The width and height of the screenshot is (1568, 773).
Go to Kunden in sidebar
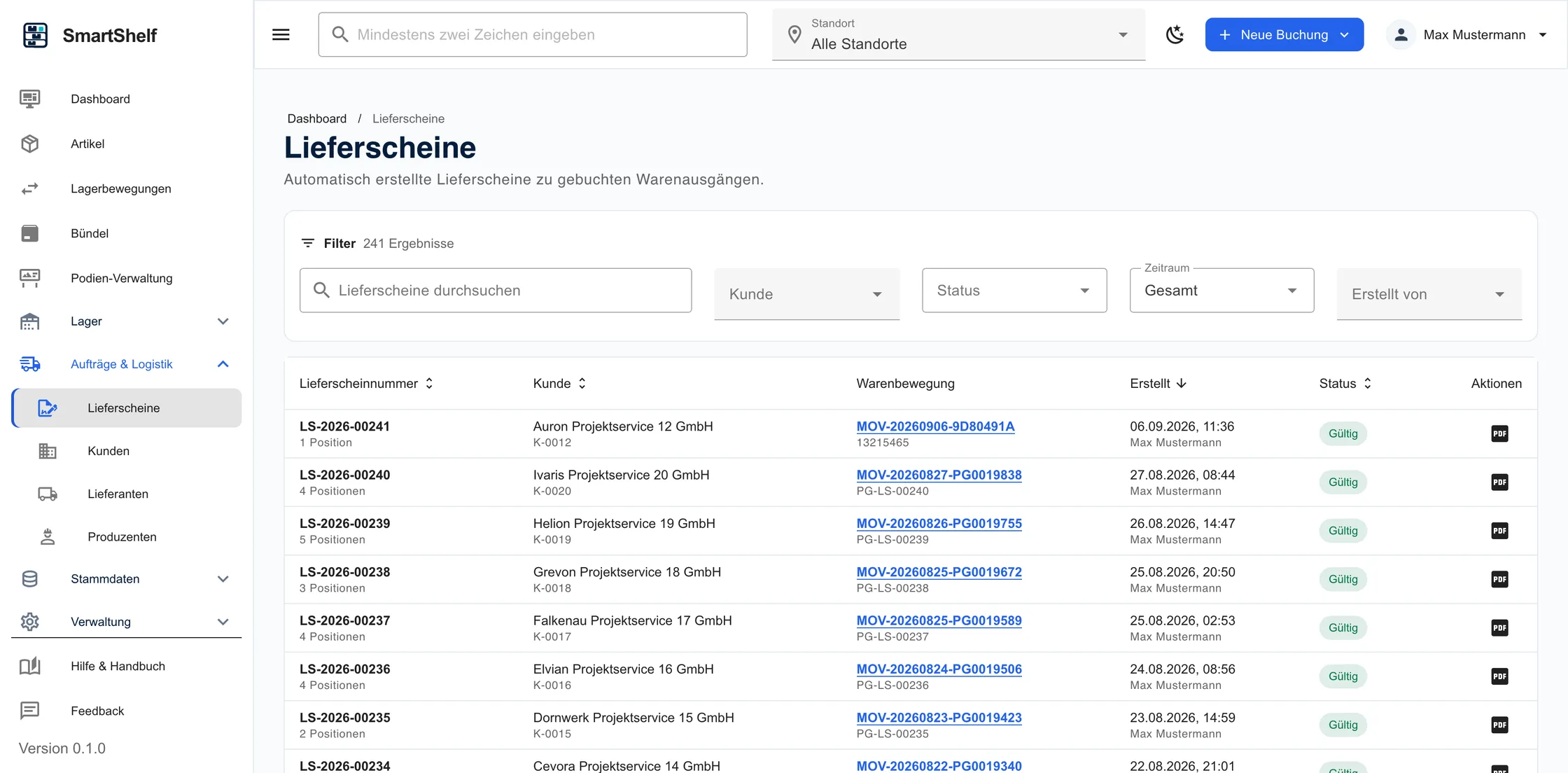[x=127, y=451]
